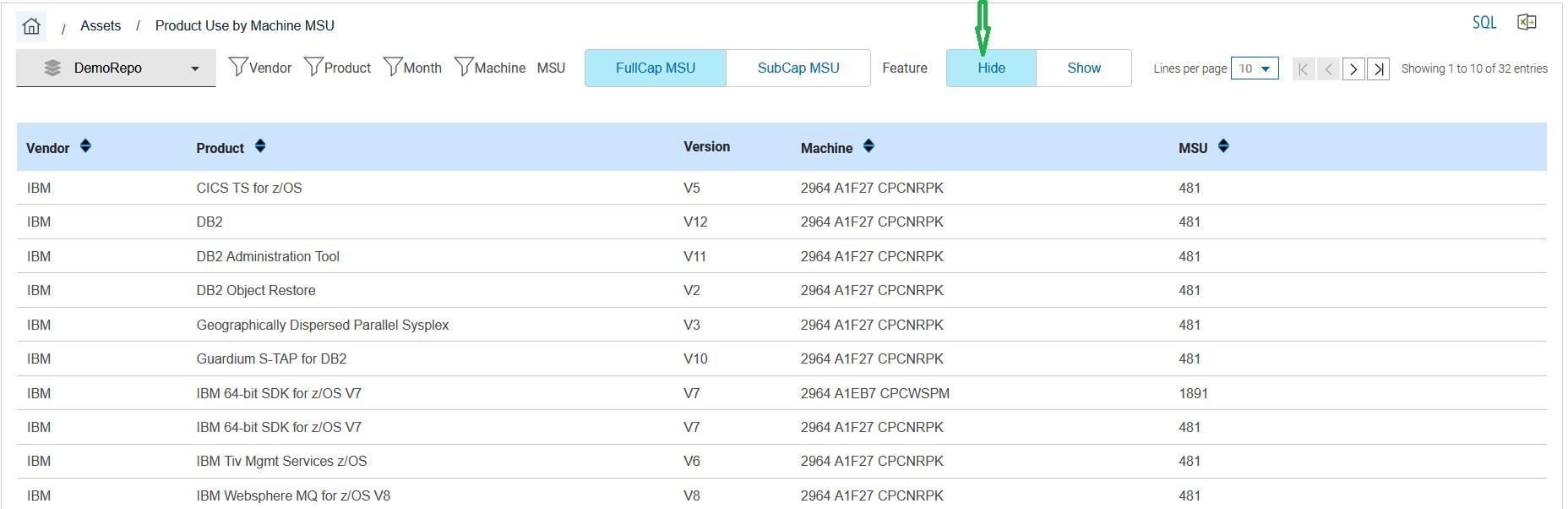Click the V10 version cell
Screen dimensions: 1568x509
click(x=695, y=358)
